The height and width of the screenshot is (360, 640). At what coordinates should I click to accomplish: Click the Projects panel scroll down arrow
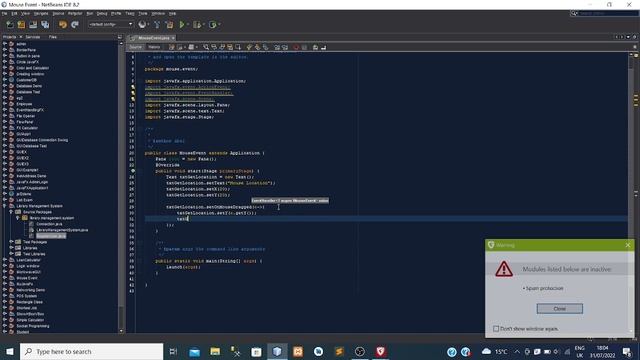pos(121,331)
